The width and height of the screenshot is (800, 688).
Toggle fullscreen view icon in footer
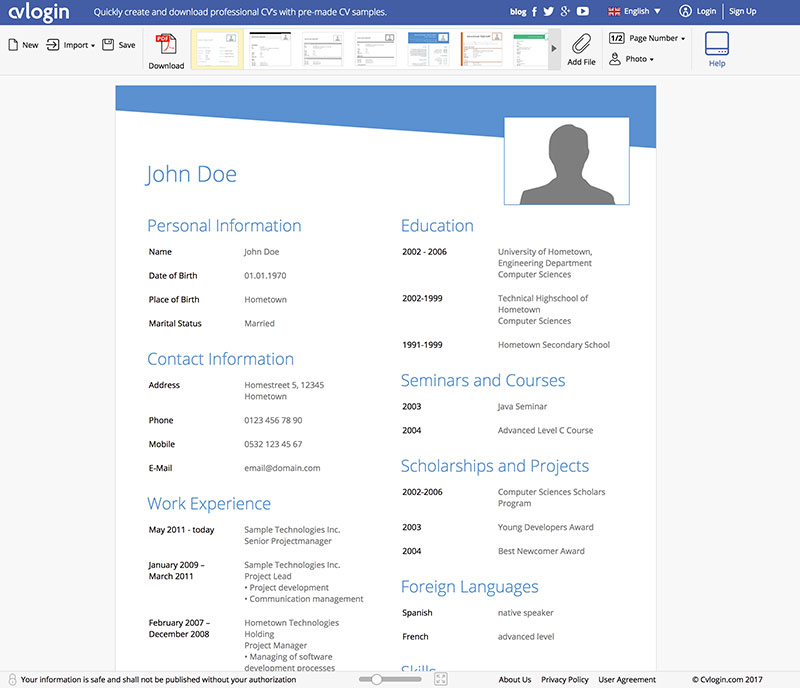(x=441, y=679)
